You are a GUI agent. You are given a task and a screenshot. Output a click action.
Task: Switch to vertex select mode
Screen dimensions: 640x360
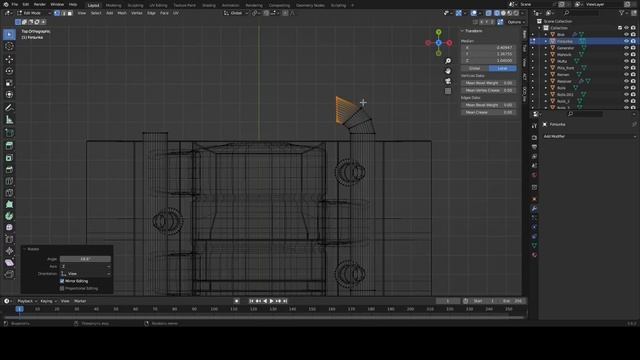pyautogui.click(x=57, y=13)
